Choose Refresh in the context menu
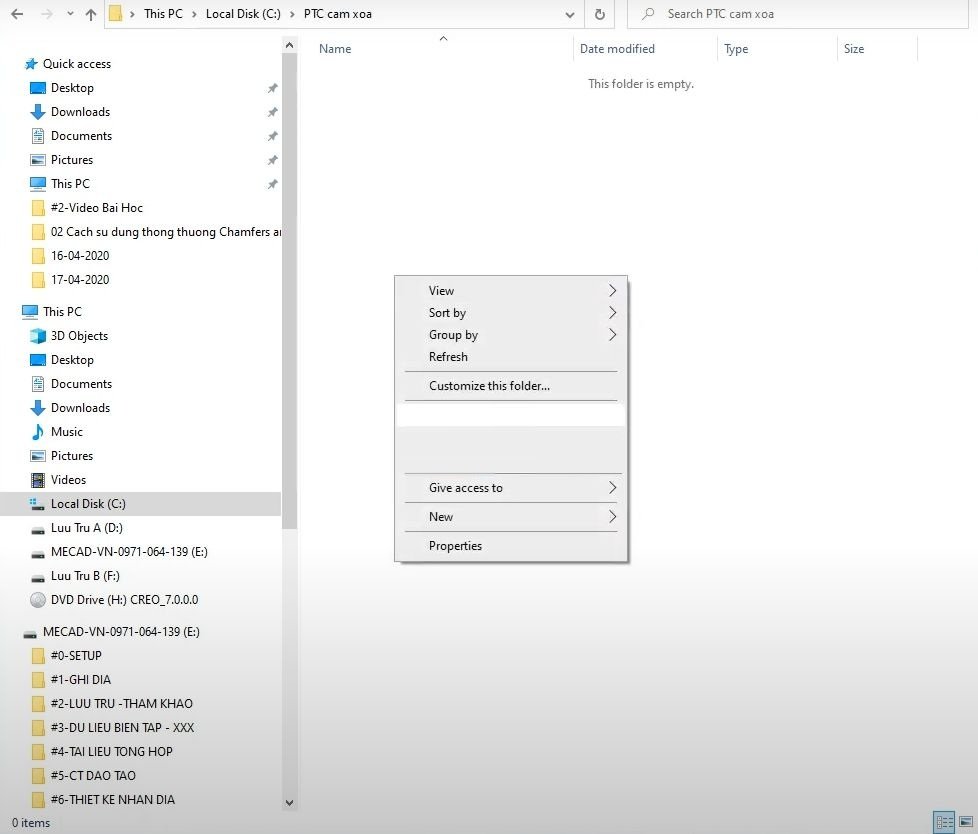 pos(511,357)
